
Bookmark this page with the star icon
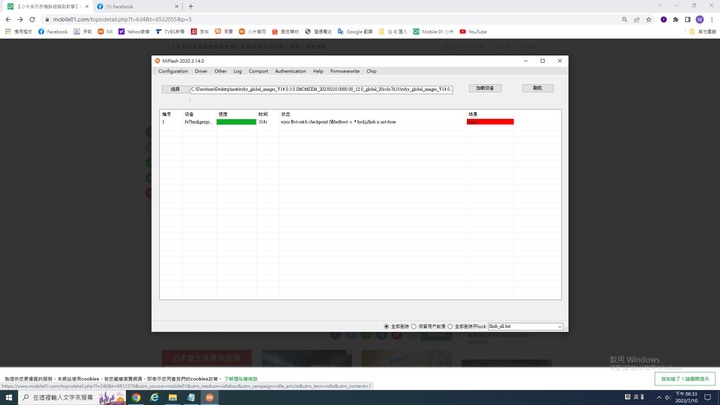648,19
